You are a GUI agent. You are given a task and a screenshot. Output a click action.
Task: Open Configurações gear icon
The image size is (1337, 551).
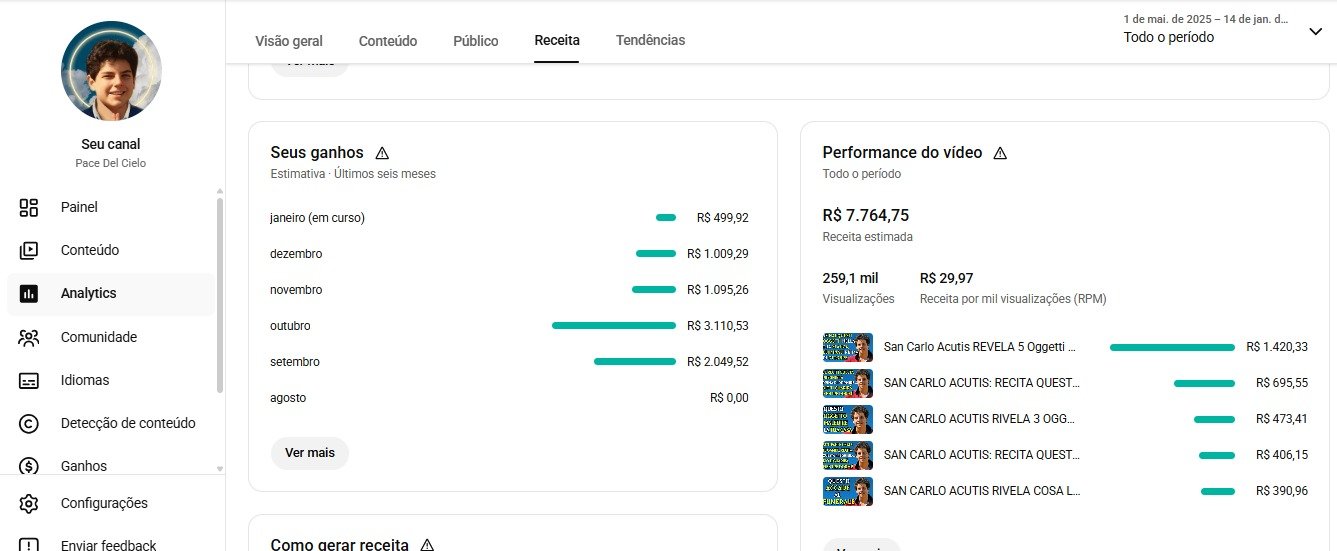pyautogui.click(x=29, y=504)
